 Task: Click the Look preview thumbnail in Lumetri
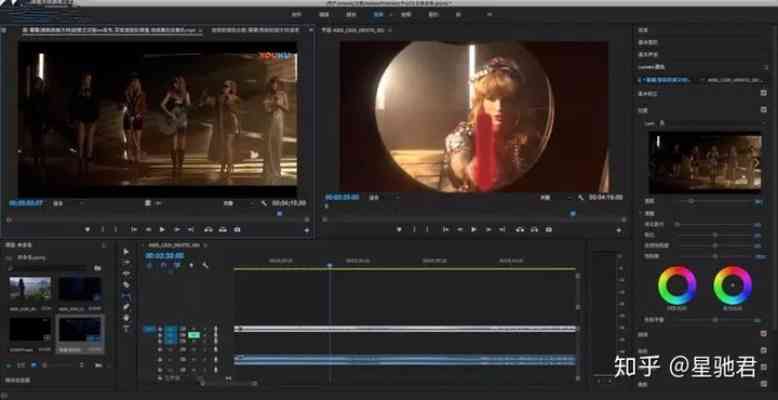705,163
